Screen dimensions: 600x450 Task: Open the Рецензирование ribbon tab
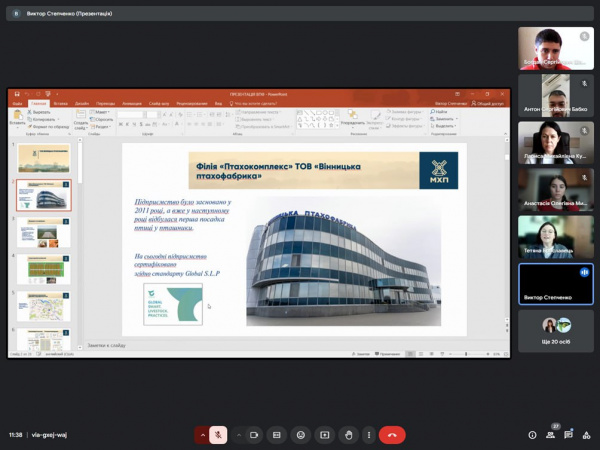pyautogui.click(x=192, y=104)
